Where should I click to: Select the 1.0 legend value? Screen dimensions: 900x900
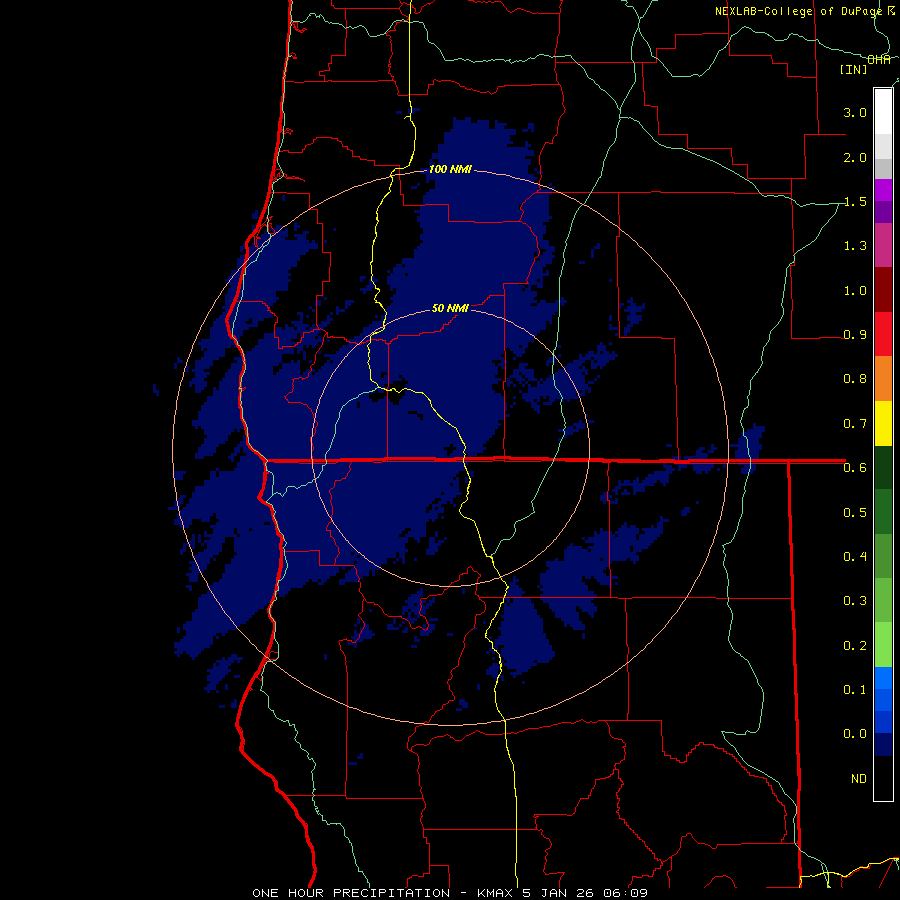[855, 290]
